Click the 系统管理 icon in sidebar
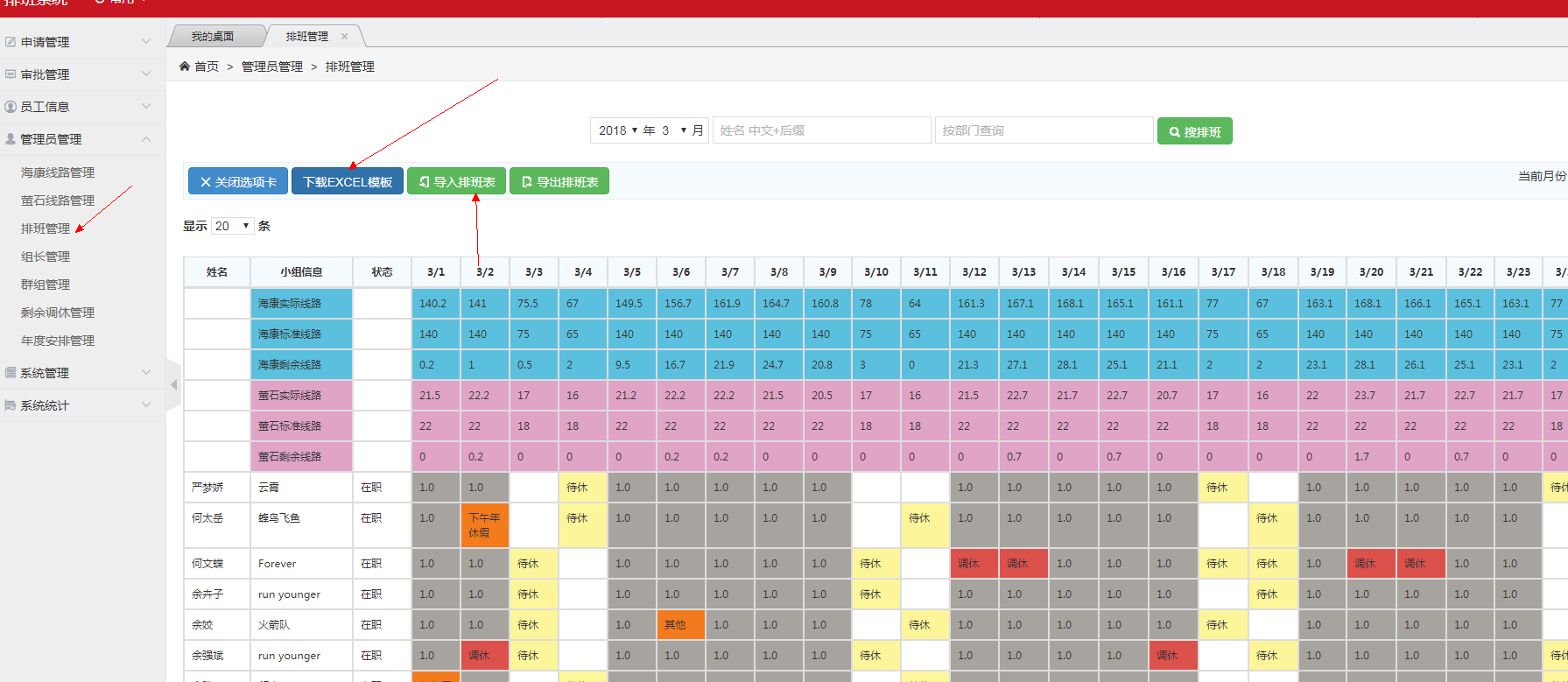Image resolution: width=1568 pixels, height=682 pixels. point(11,373)
